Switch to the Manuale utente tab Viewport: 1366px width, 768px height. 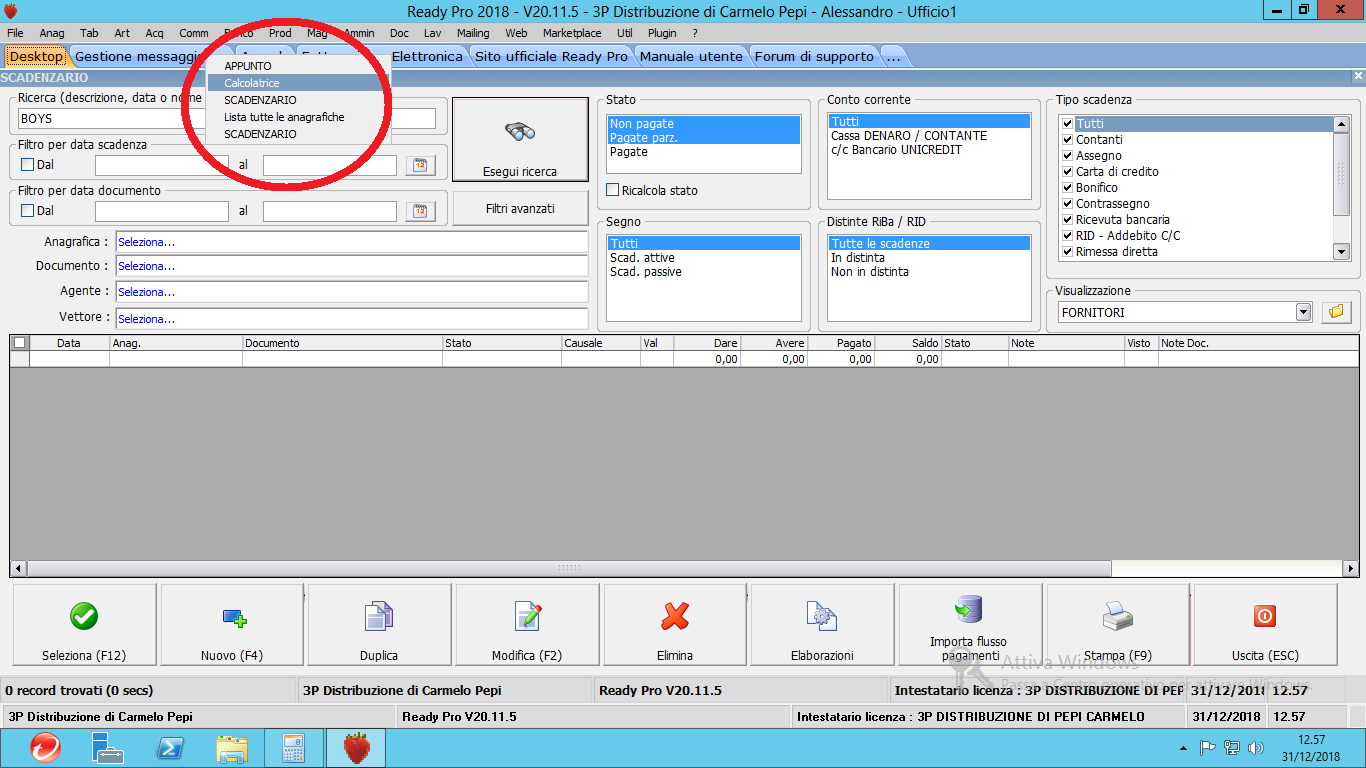click(691, 56)
